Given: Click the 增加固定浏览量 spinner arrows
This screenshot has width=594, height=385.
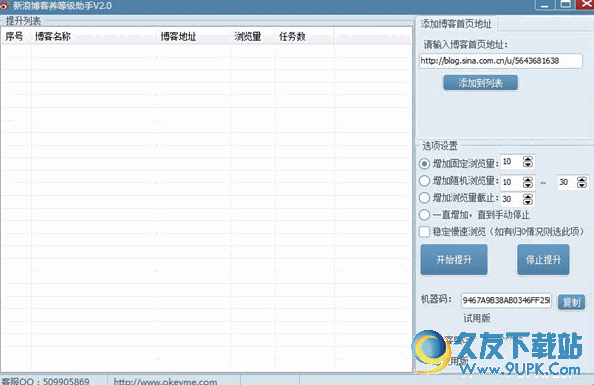Looking at the screenshot, I should coord(528,162).
